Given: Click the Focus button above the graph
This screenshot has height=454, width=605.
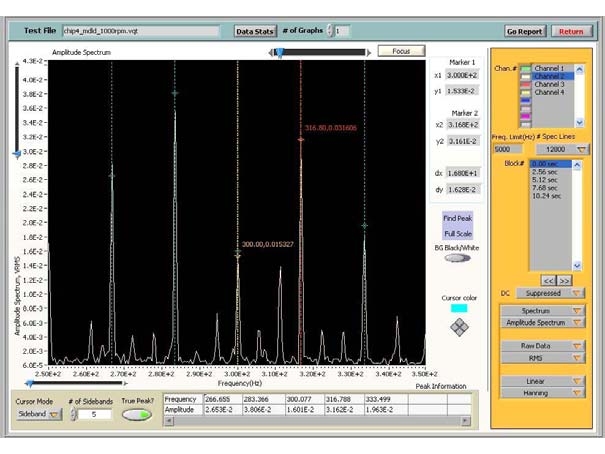Looking at the screenshot, I should pos(401,50).
